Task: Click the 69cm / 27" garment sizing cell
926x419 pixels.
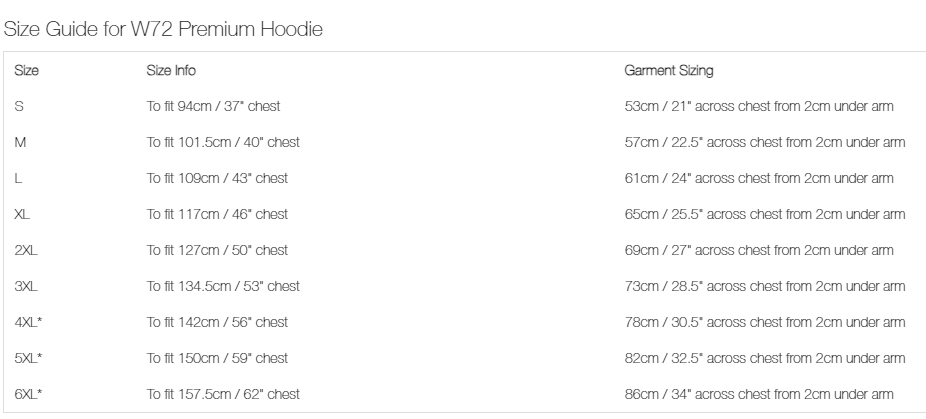Action: pos(759,251)
